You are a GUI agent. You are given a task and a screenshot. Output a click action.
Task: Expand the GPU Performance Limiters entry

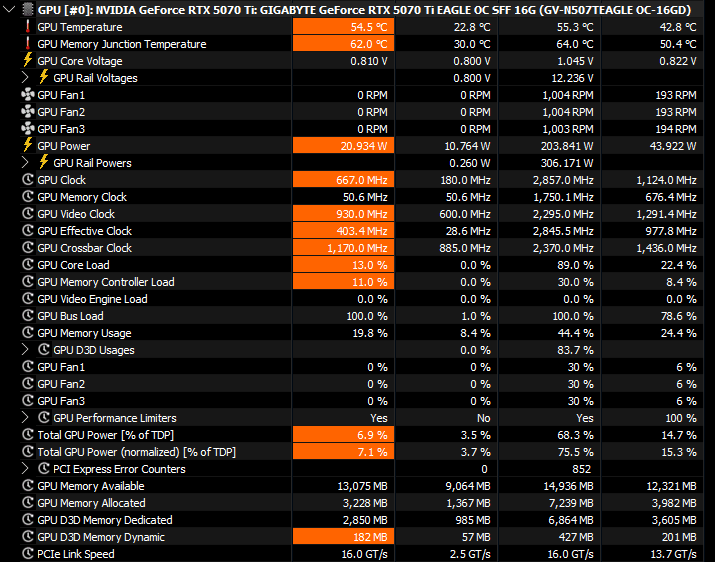[x=27, y=418]
